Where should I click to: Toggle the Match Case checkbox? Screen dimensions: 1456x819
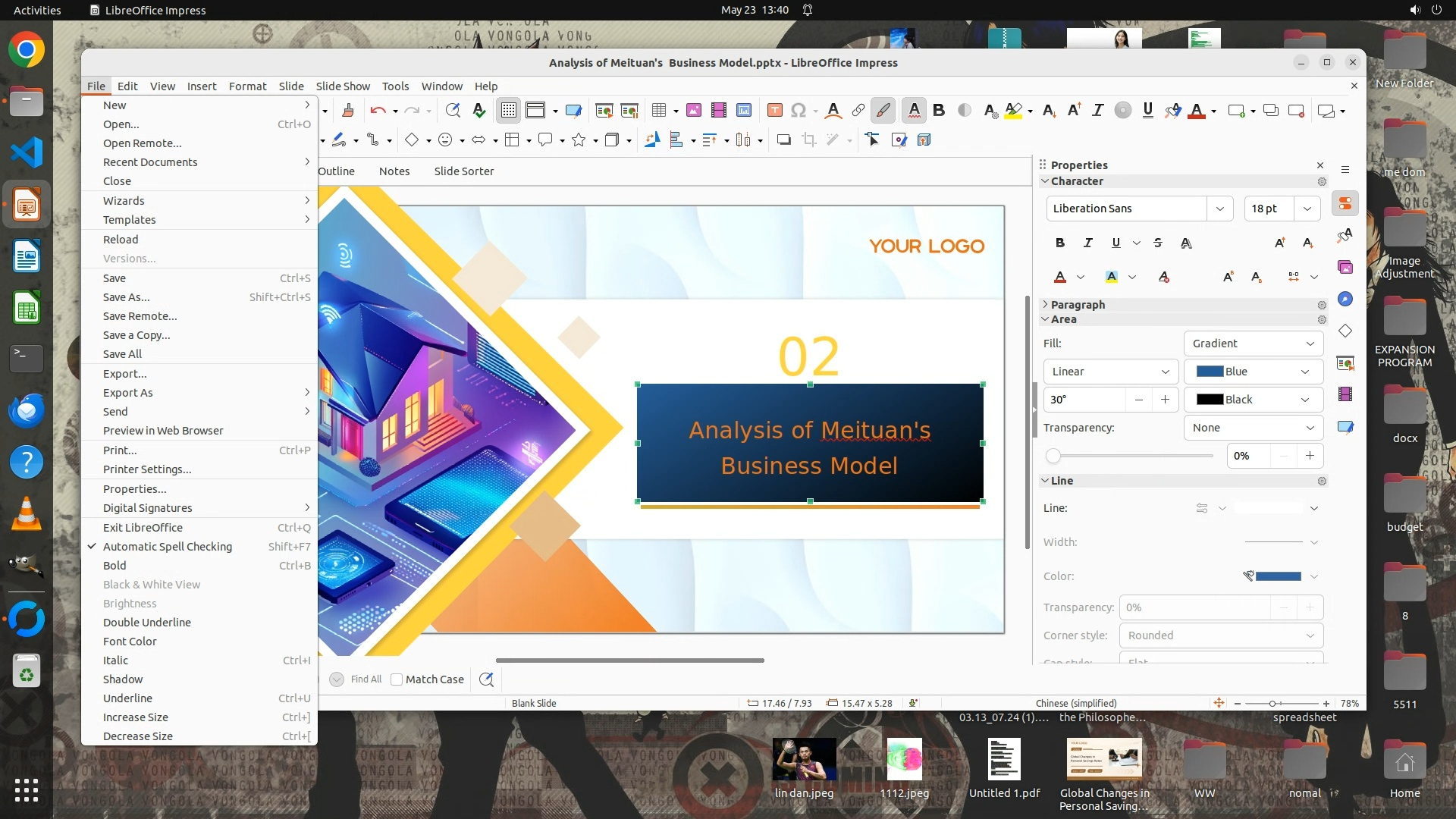[x=397, y=679]
